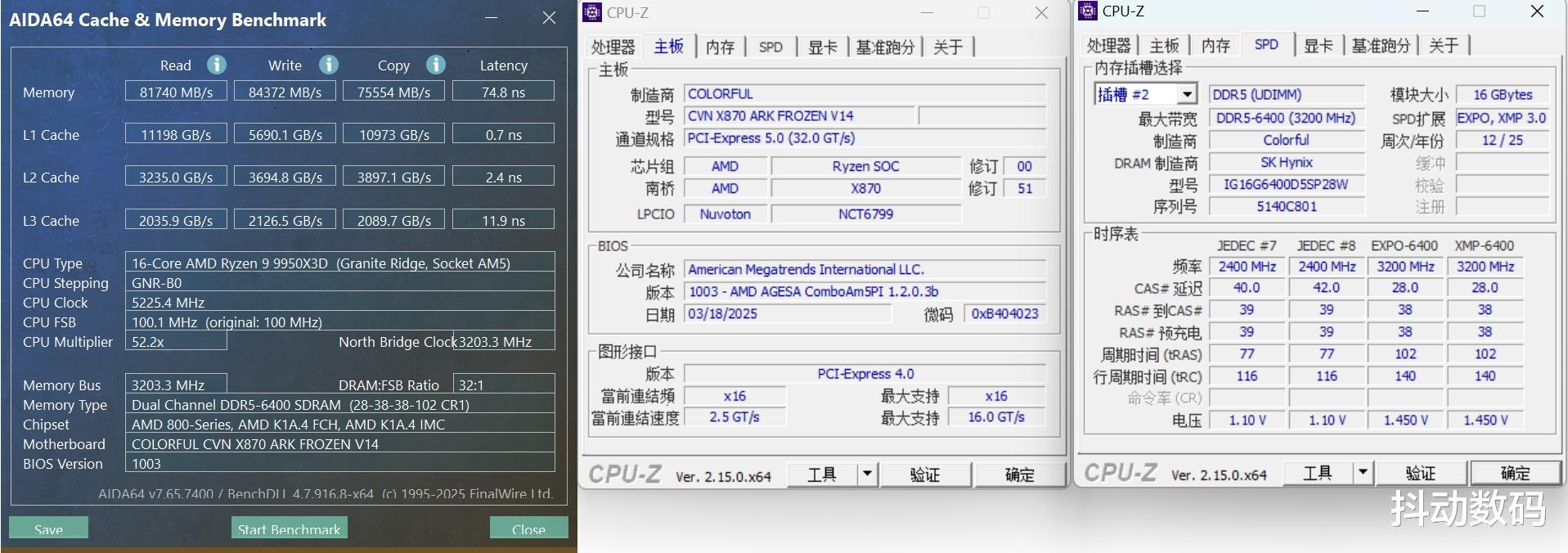Click the L1 Cache Read value 11198 GB/s
1568x553 pixels.
click(176, 134)
